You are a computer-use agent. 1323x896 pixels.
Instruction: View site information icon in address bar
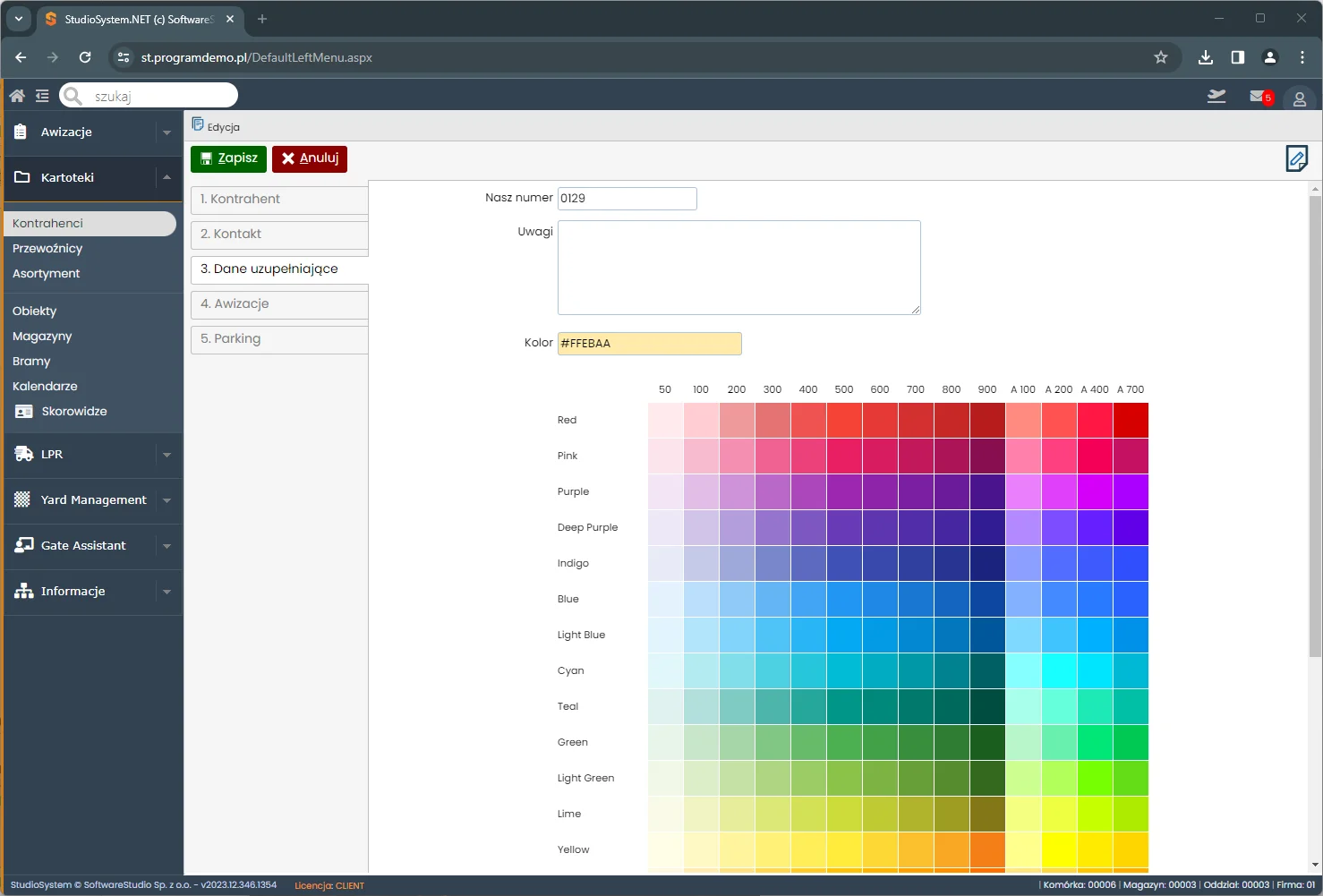click(x=124, y=57)
